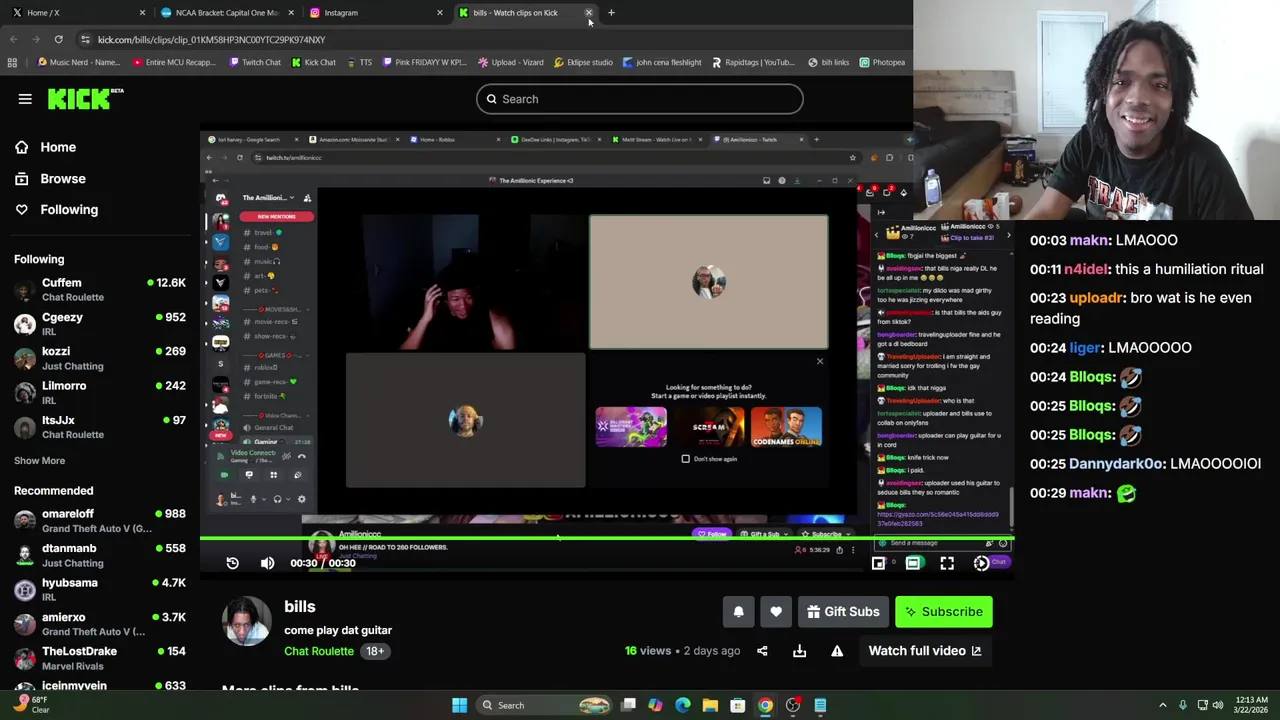Screen dimensions: 1280x720
Task: Open File Explorer from the taskbar
Action: (x=710, y=705)
